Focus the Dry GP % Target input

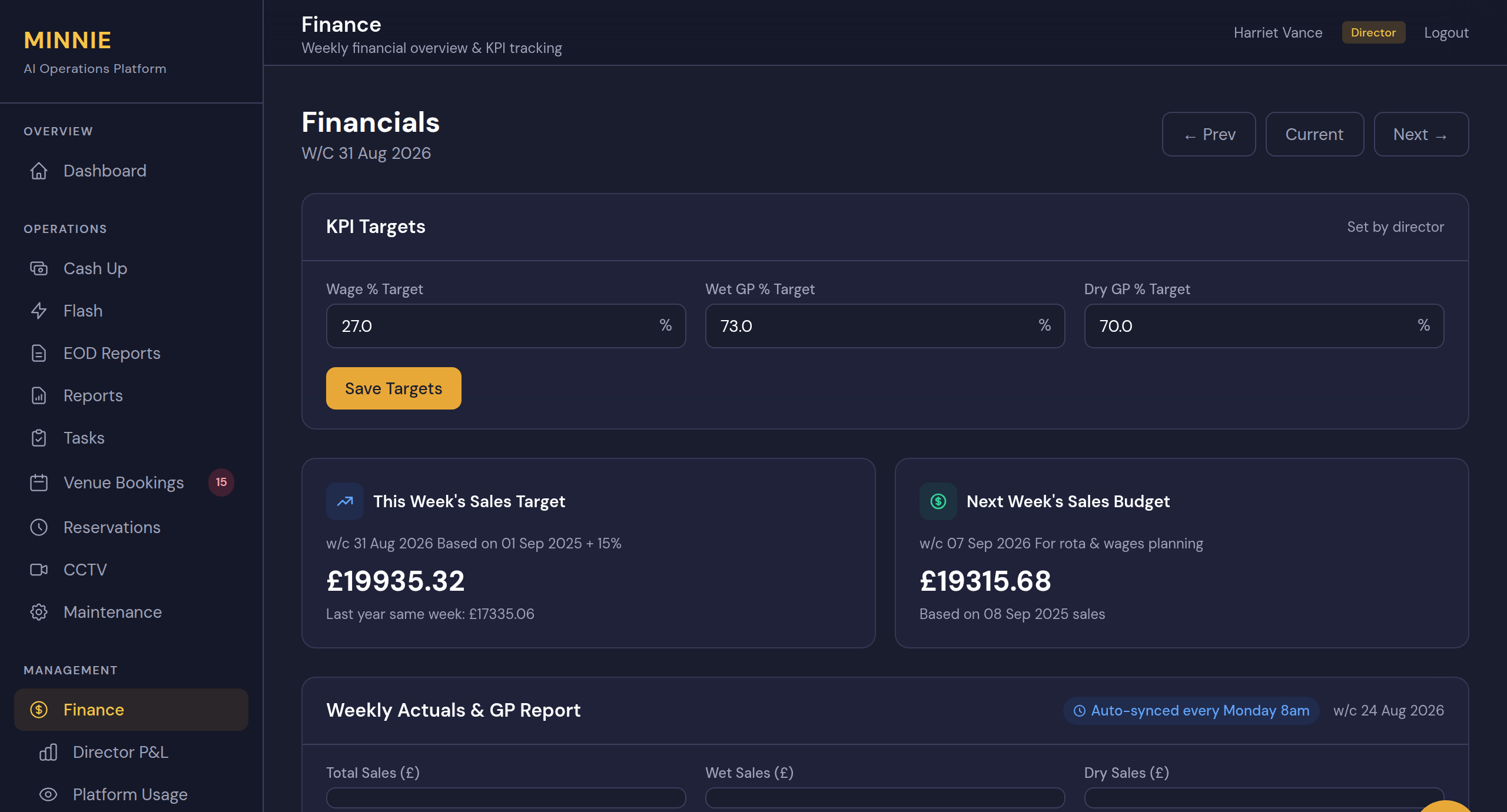[x=1264, y=326]
